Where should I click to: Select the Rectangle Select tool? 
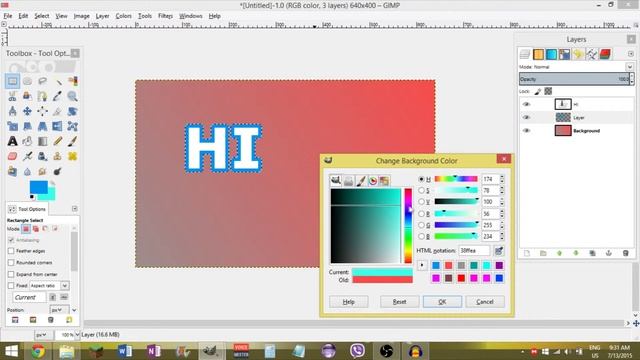[x=12, y=81]
